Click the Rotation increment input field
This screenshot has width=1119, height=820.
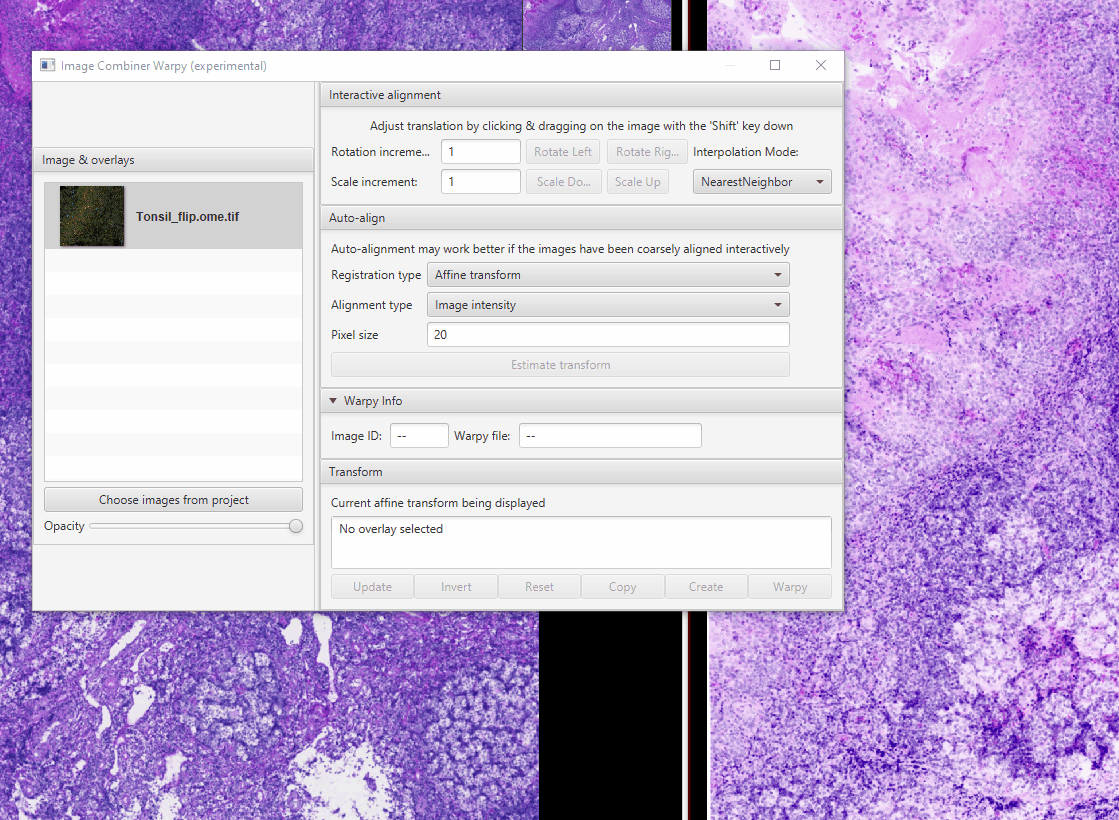(480, 152)
